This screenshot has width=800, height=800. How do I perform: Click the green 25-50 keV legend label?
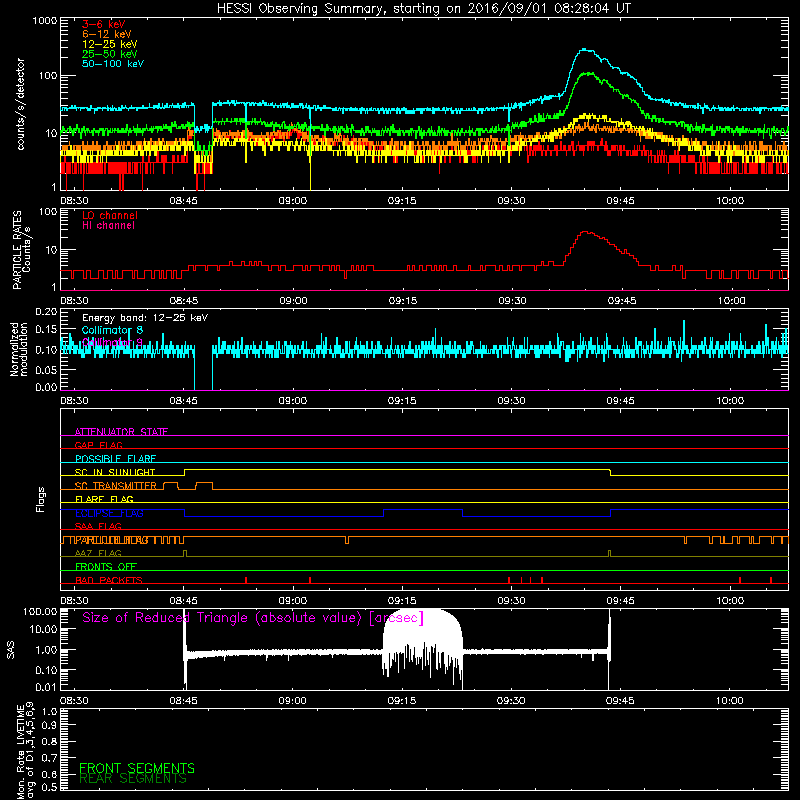tap(110, 54)
